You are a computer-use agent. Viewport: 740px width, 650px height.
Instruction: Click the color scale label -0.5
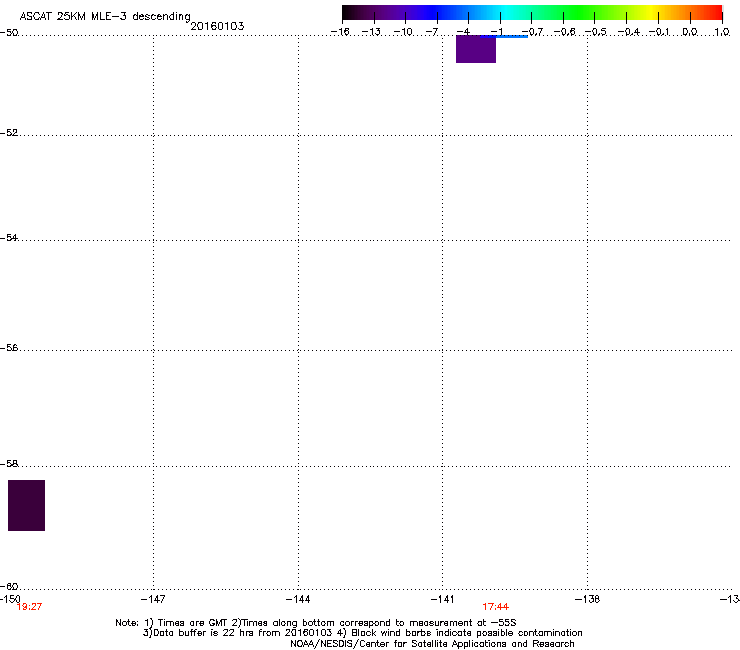click(596, 32)
